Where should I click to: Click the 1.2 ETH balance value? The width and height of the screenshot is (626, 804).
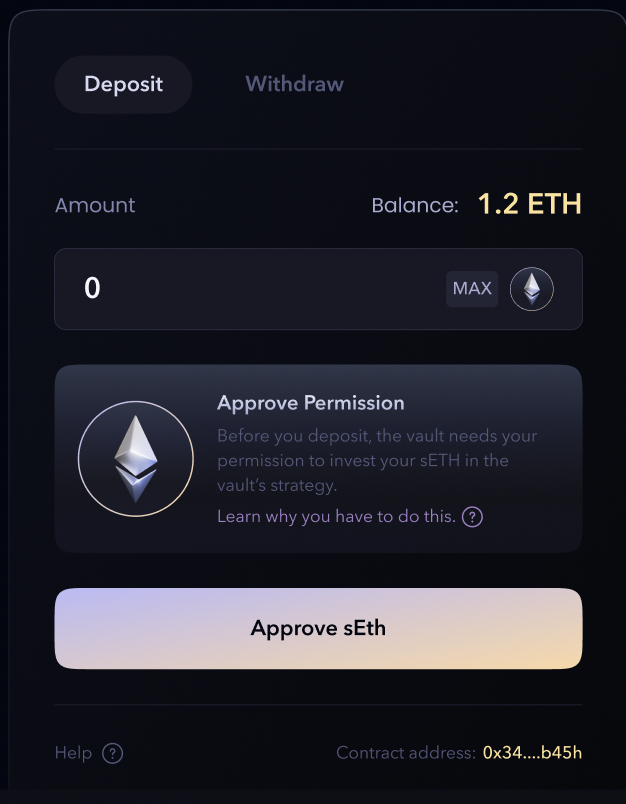point(529,205)
